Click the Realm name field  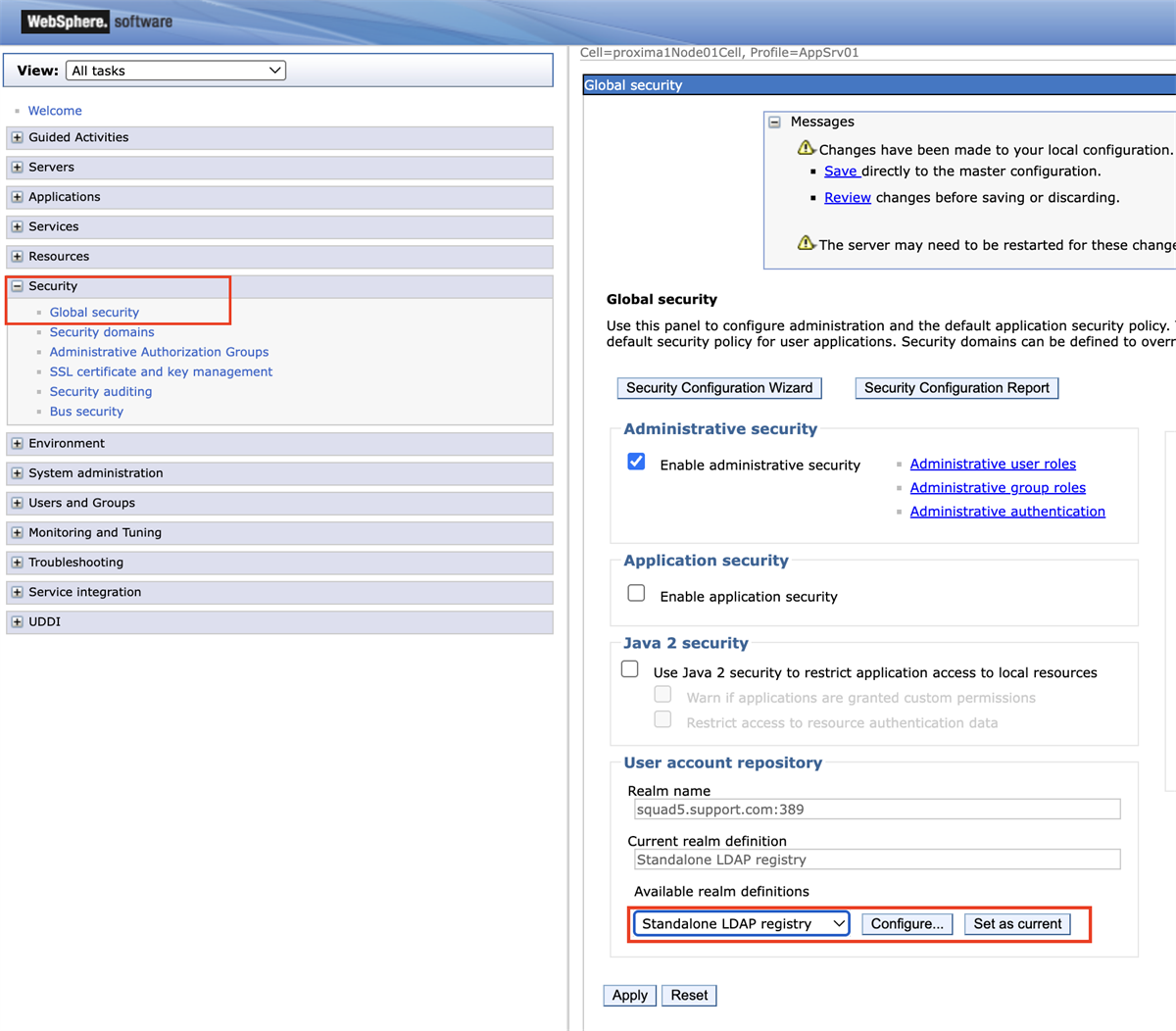pos(875,808)
